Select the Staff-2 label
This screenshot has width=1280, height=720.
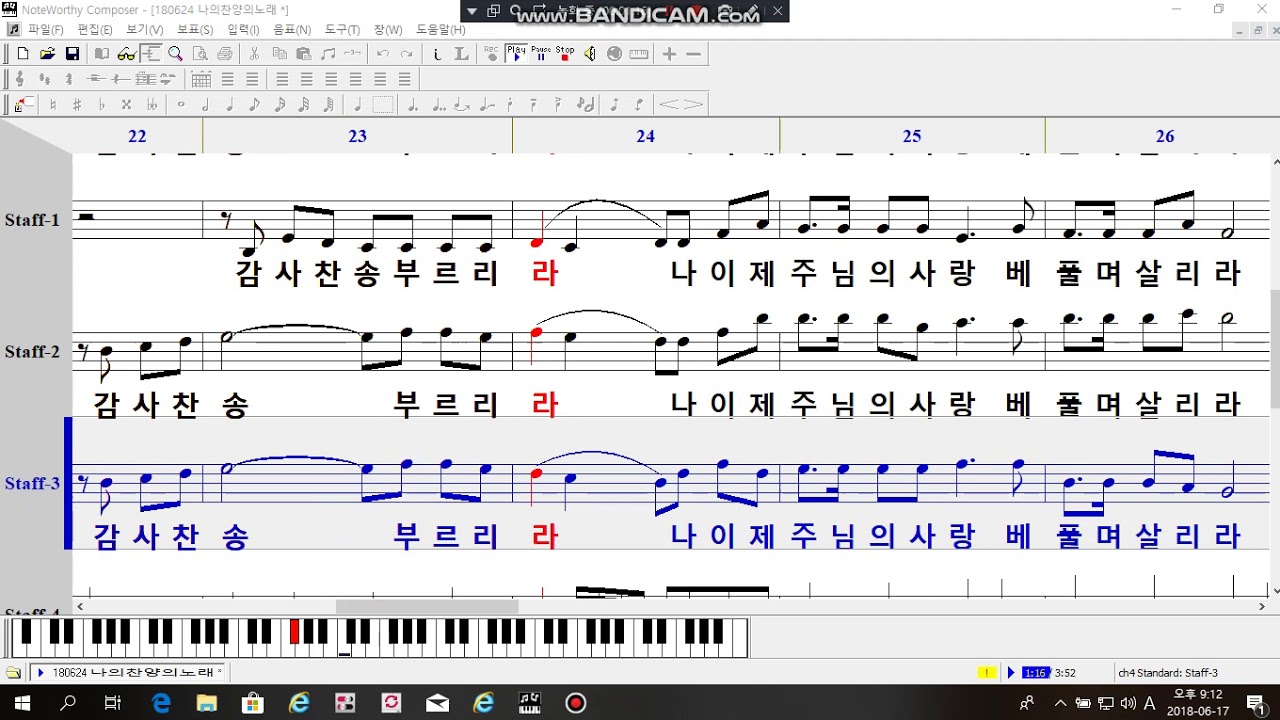coord(32,352)
